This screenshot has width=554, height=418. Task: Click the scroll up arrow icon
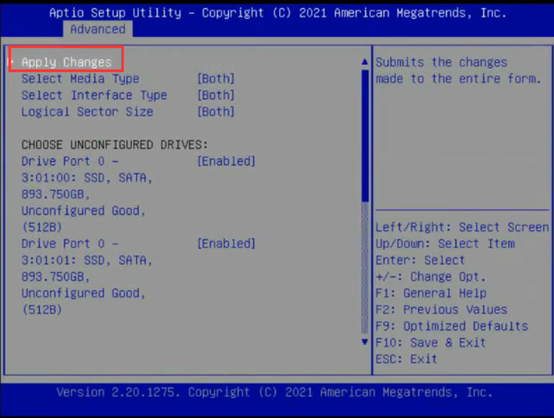(365, 62)
